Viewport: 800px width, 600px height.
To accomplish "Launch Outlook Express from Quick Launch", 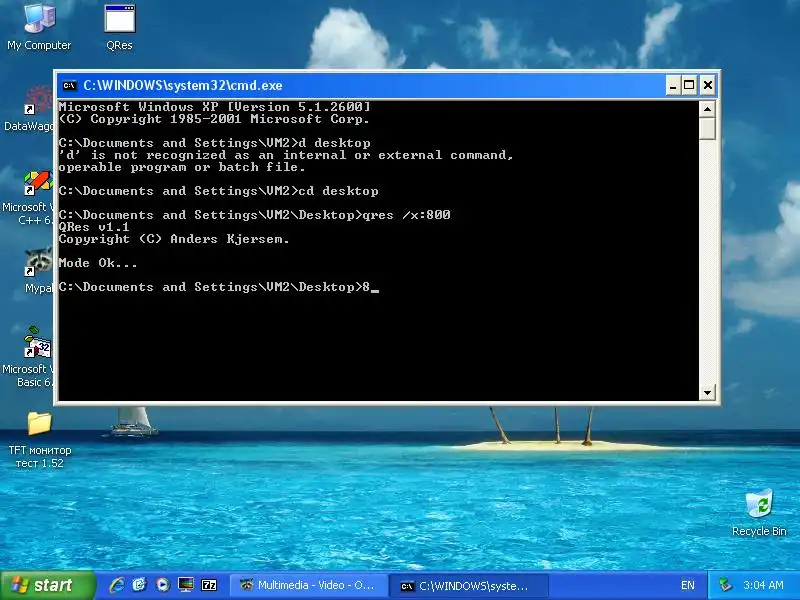I will (139, 585).
